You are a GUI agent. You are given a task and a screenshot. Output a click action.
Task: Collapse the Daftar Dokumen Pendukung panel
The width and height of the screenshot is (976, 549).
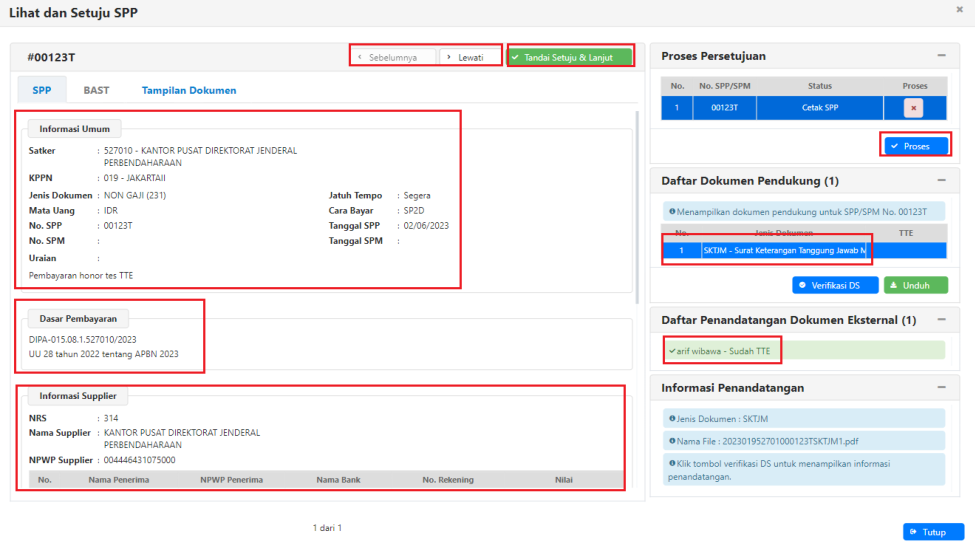941,181
